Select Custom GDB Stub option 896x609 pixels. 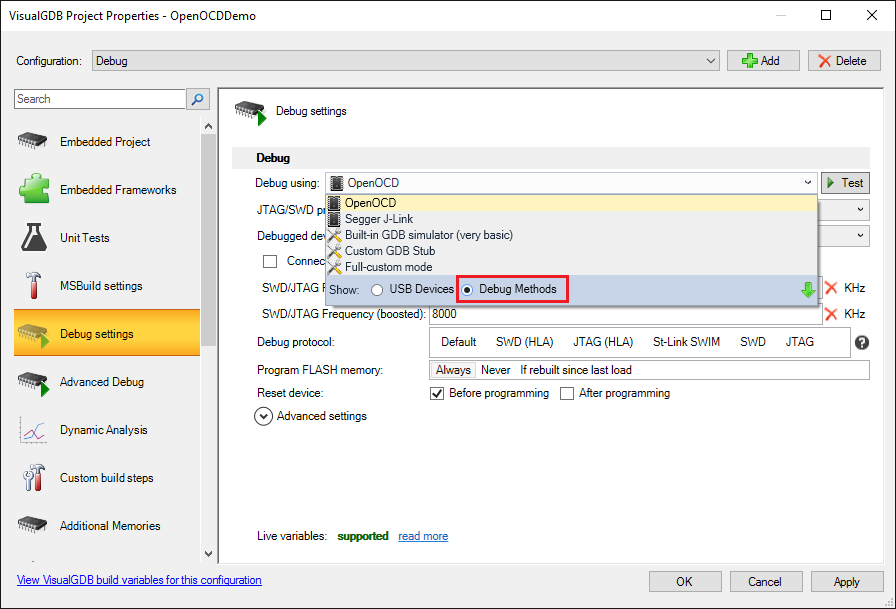pyautogui.click(x=571, y=251)
